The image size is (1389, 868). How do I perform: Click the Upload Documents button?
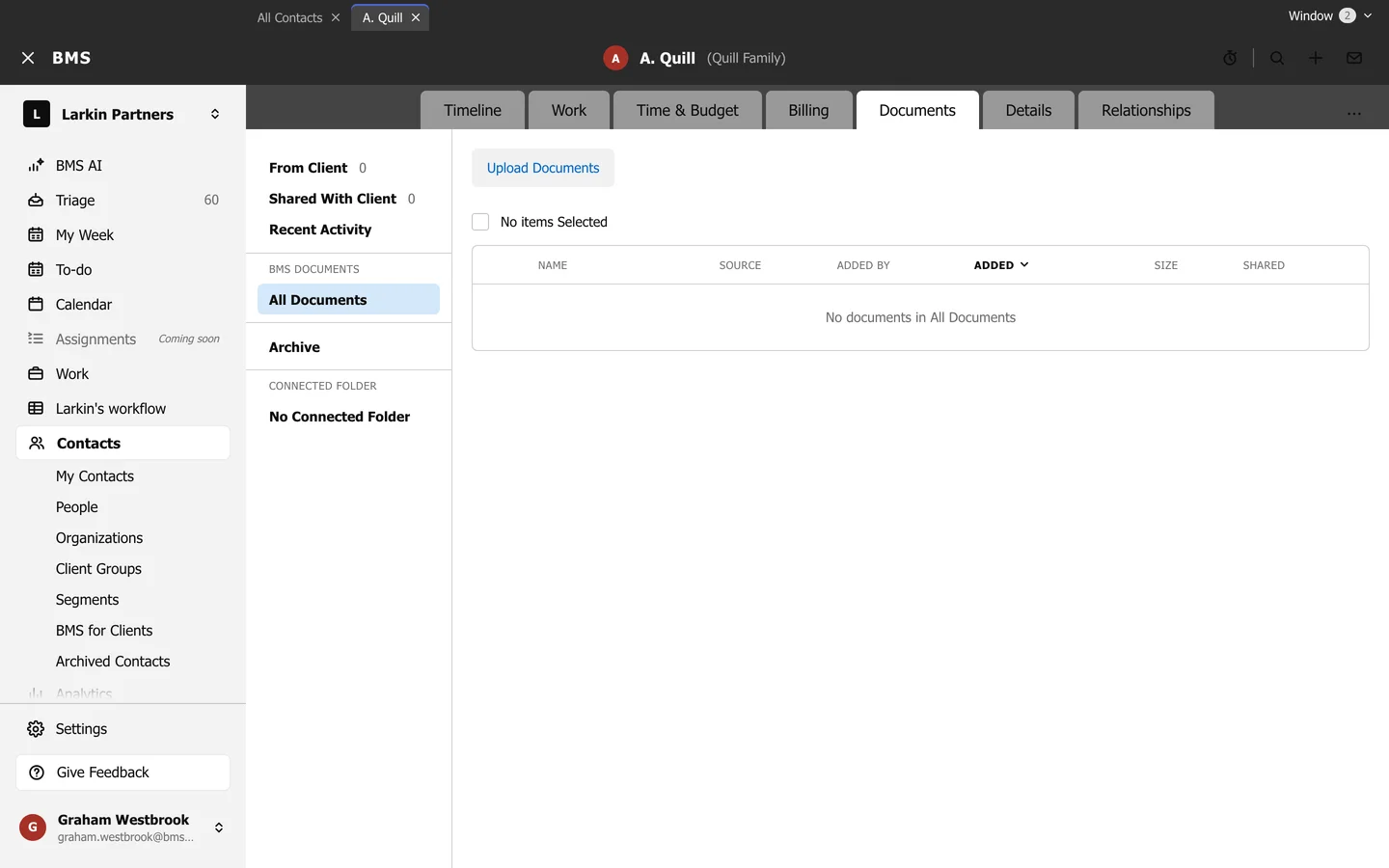tap(543, 168)
